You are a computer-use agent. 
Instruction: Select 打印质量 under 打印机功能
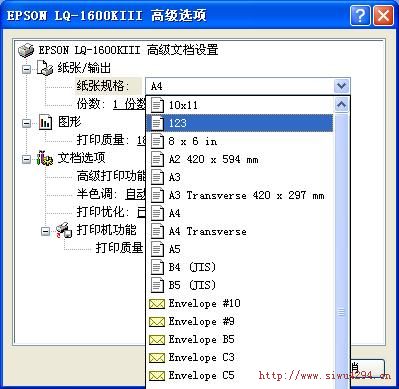119,248
